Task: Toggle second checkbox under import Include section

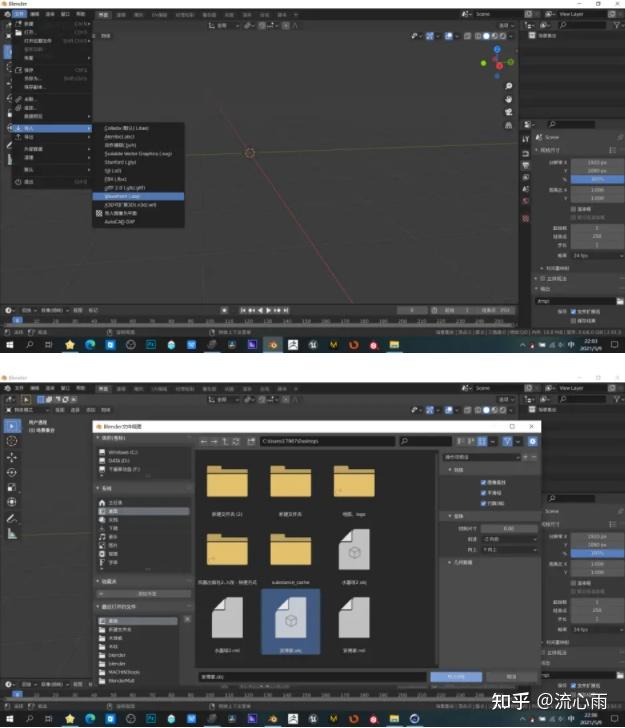Action: point(483,493)
